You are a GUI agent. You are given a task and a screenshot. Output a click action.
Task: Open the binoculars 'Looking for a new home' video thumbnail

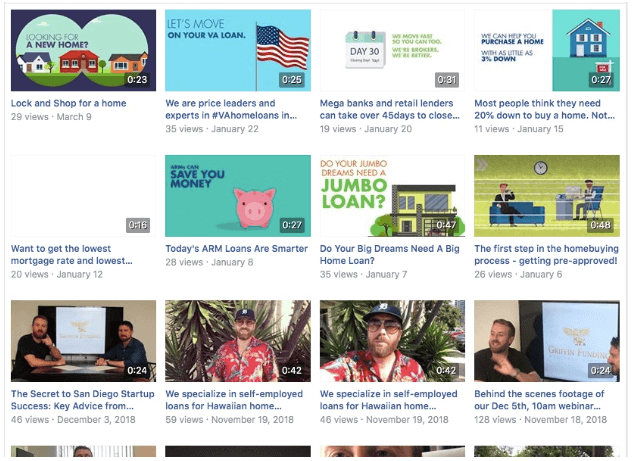(83, 50)
